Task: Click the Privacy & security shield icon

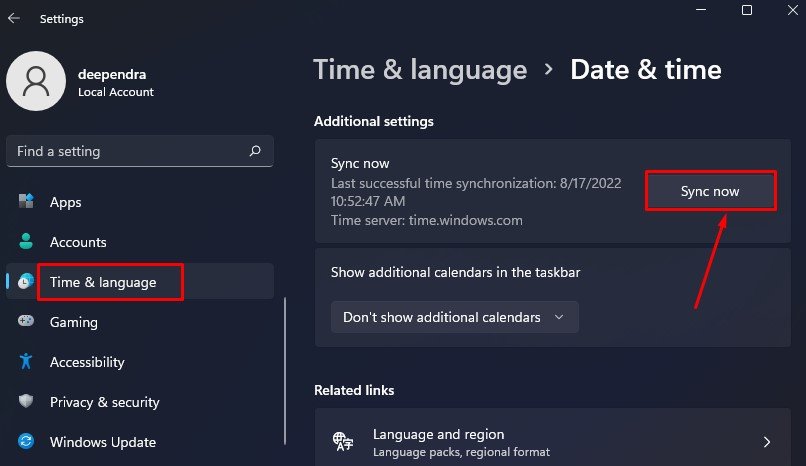Action: click(x=26, y=401)
